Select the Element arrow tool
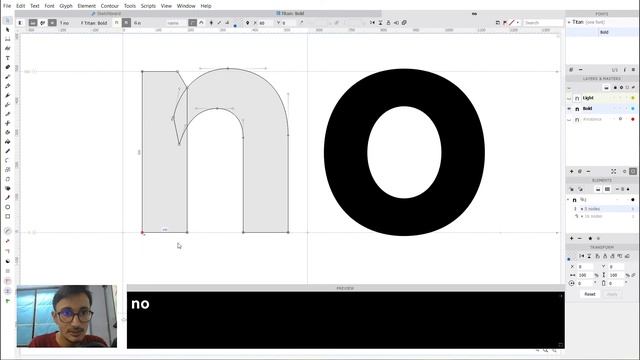640x360 pixels. tap(7, 29)
